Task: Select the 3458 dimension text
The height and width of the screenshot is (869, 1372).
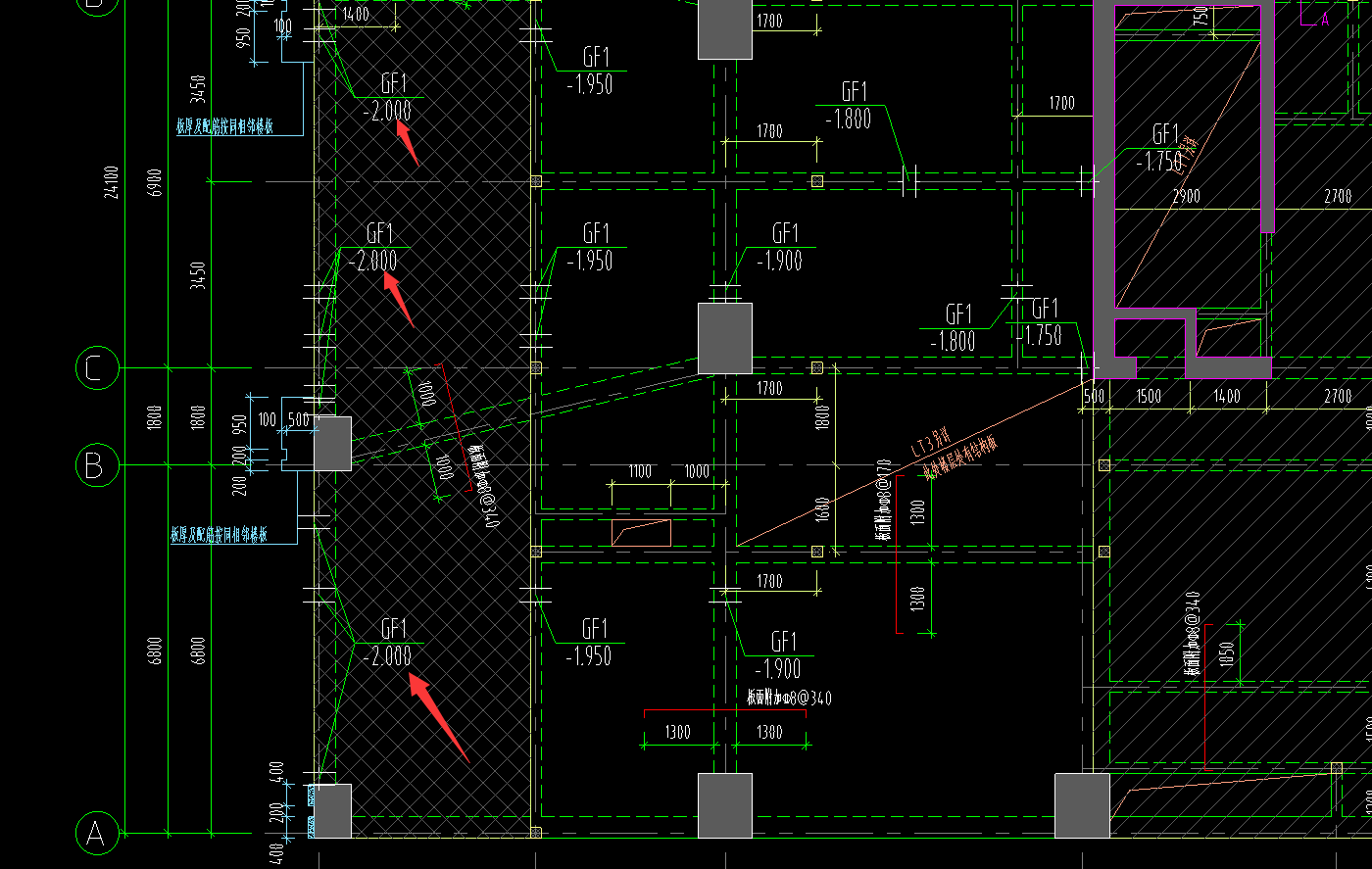Action: [199, 88]
